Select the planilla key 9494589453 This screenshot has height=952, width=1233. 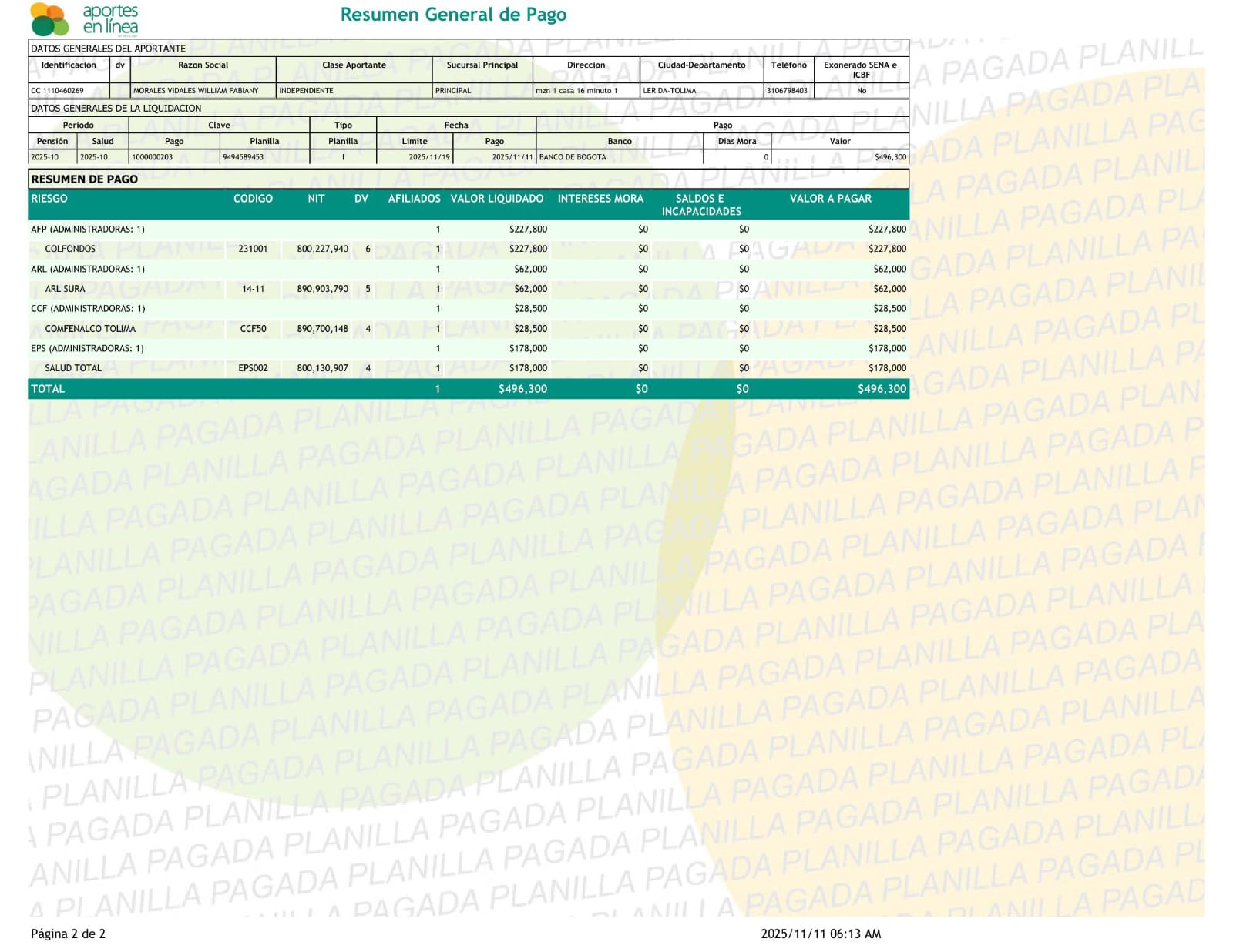[x=244, y=157]
